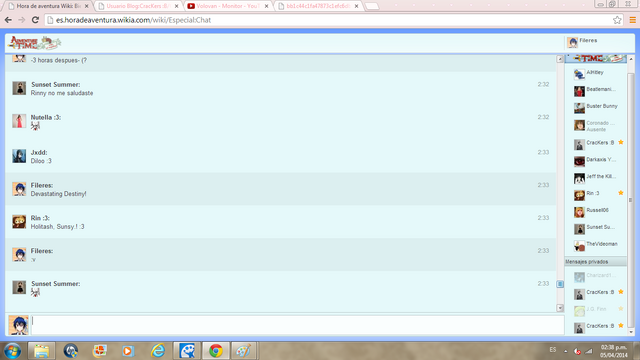
Task: Open Windows Media Player from taskbar
Action: point(128,351)
